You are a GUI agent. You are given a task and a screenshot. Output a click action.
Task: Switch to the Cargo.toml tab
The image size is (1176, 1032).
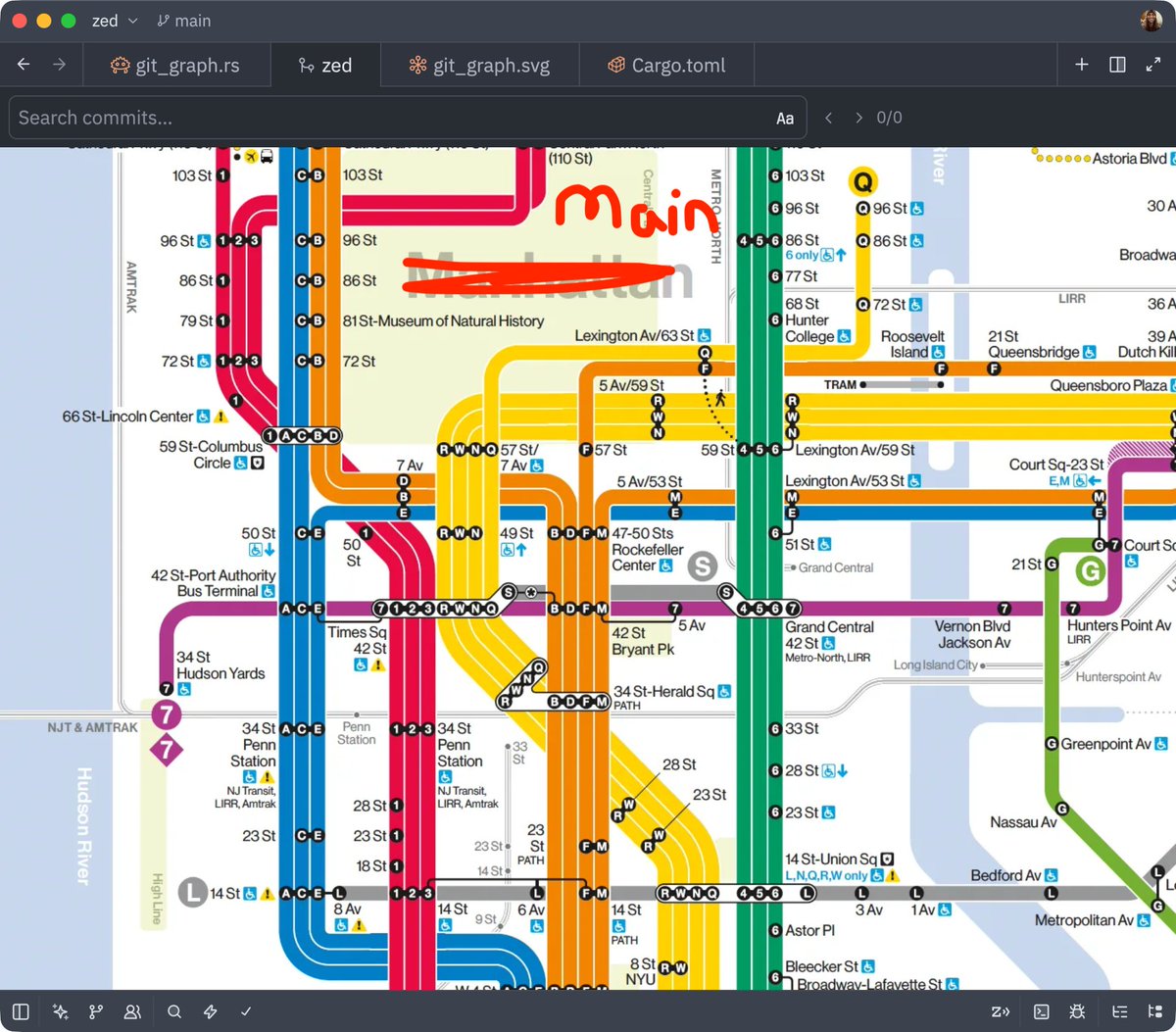click(666, 65)
